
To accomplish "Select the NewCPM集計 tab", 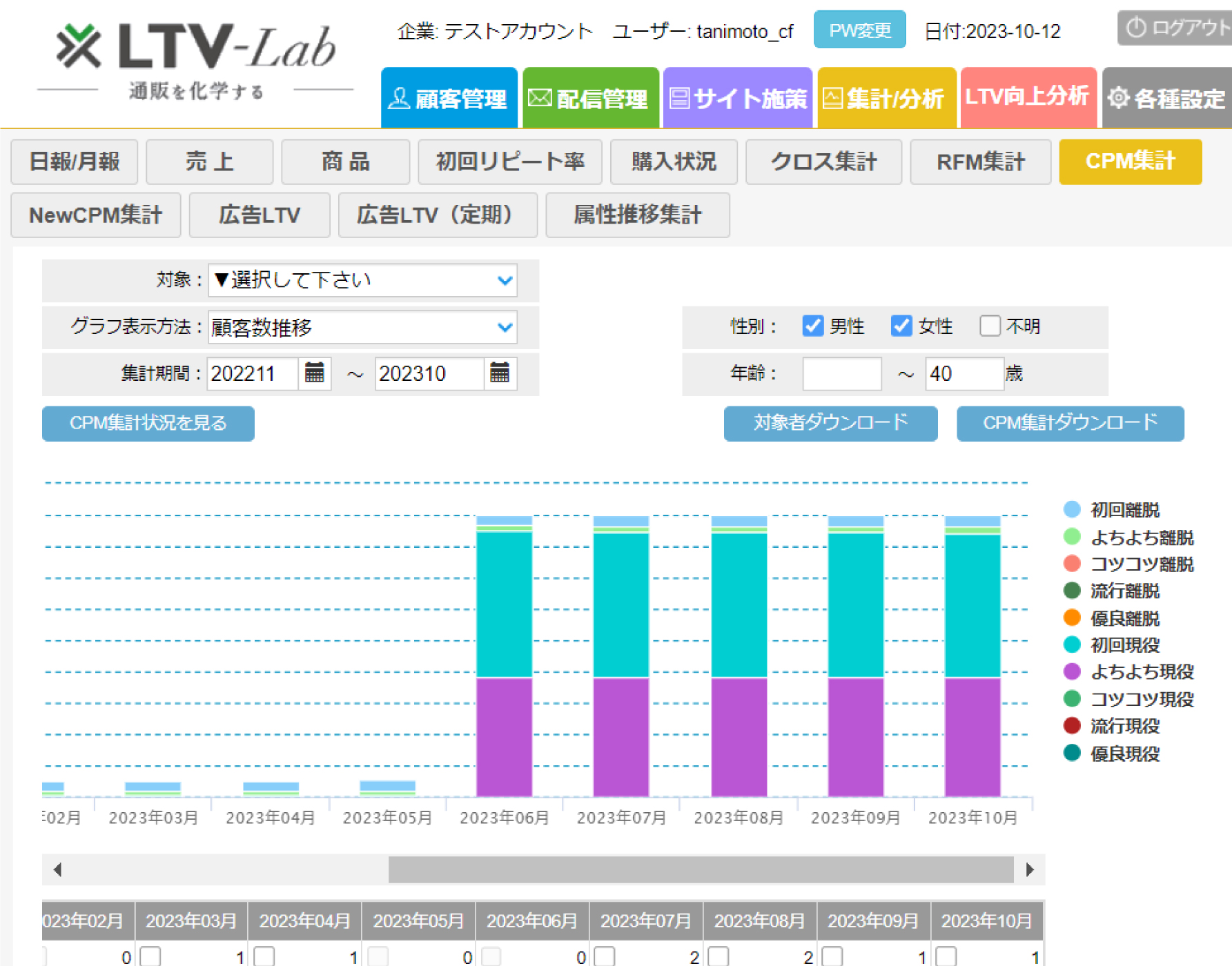I will (x=95, y=215).
